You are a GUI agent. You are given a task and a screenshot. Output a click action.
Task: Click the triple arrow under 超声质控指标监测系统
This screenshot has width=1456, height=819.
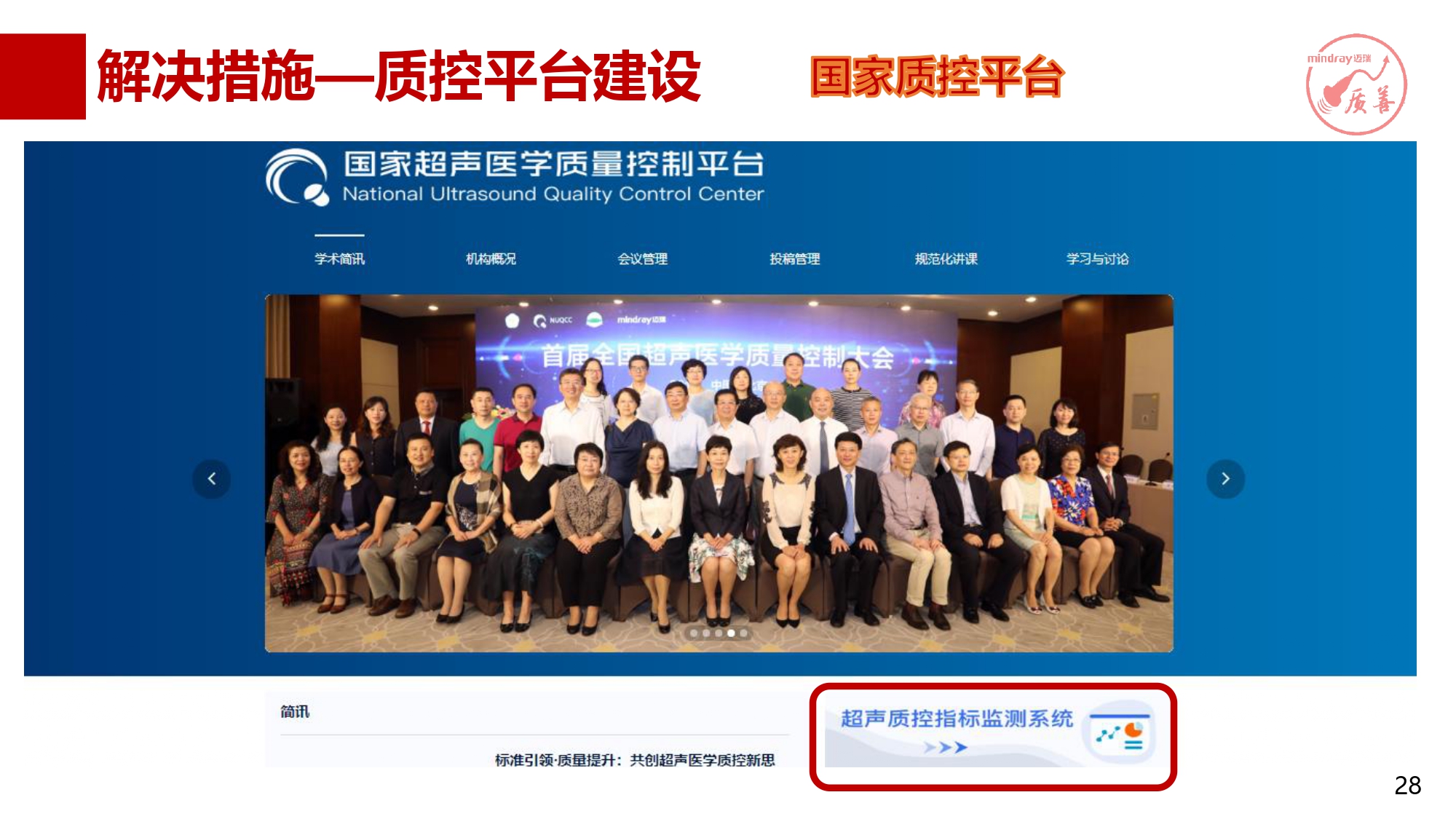click(945, 747)
